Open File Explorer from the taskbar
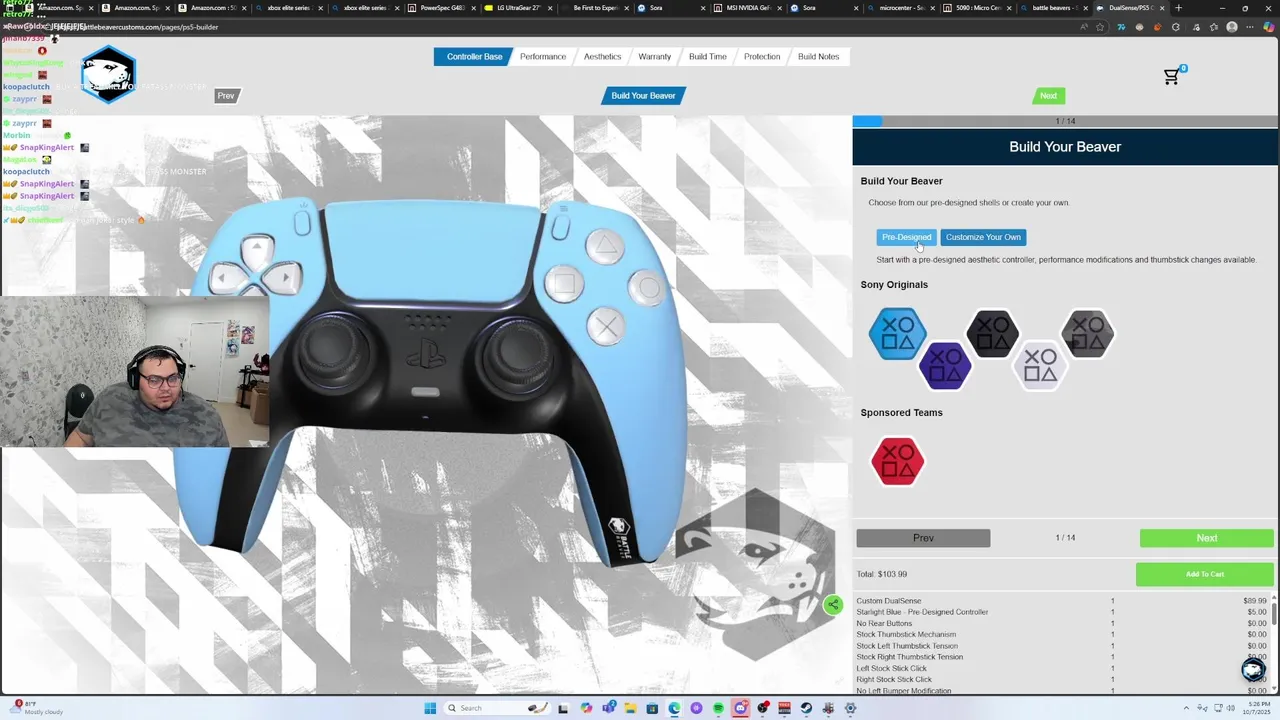This screenshot has width=1280, height=720. [631, 708]
